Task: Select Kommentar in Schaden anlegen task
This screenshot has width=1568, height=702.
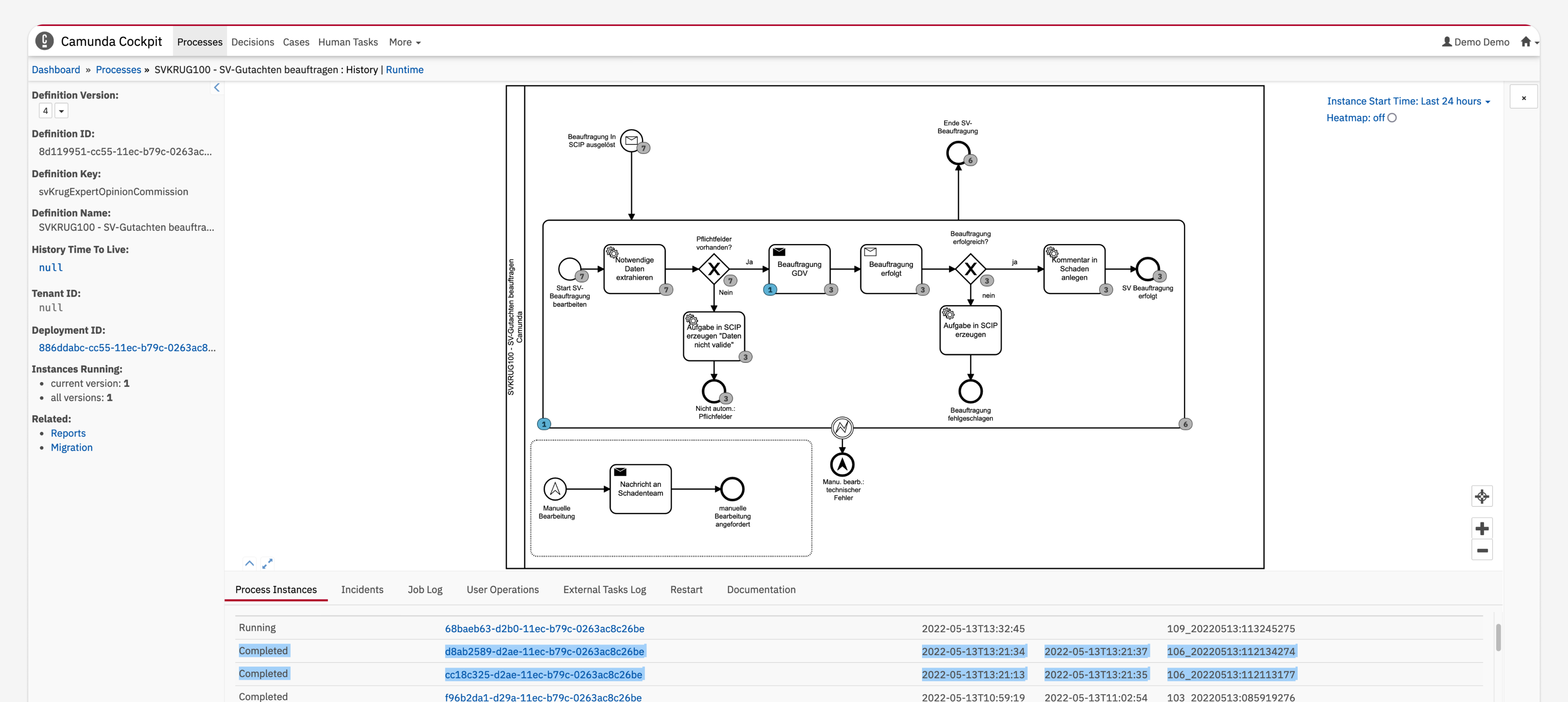Action: pos(1074,269)
